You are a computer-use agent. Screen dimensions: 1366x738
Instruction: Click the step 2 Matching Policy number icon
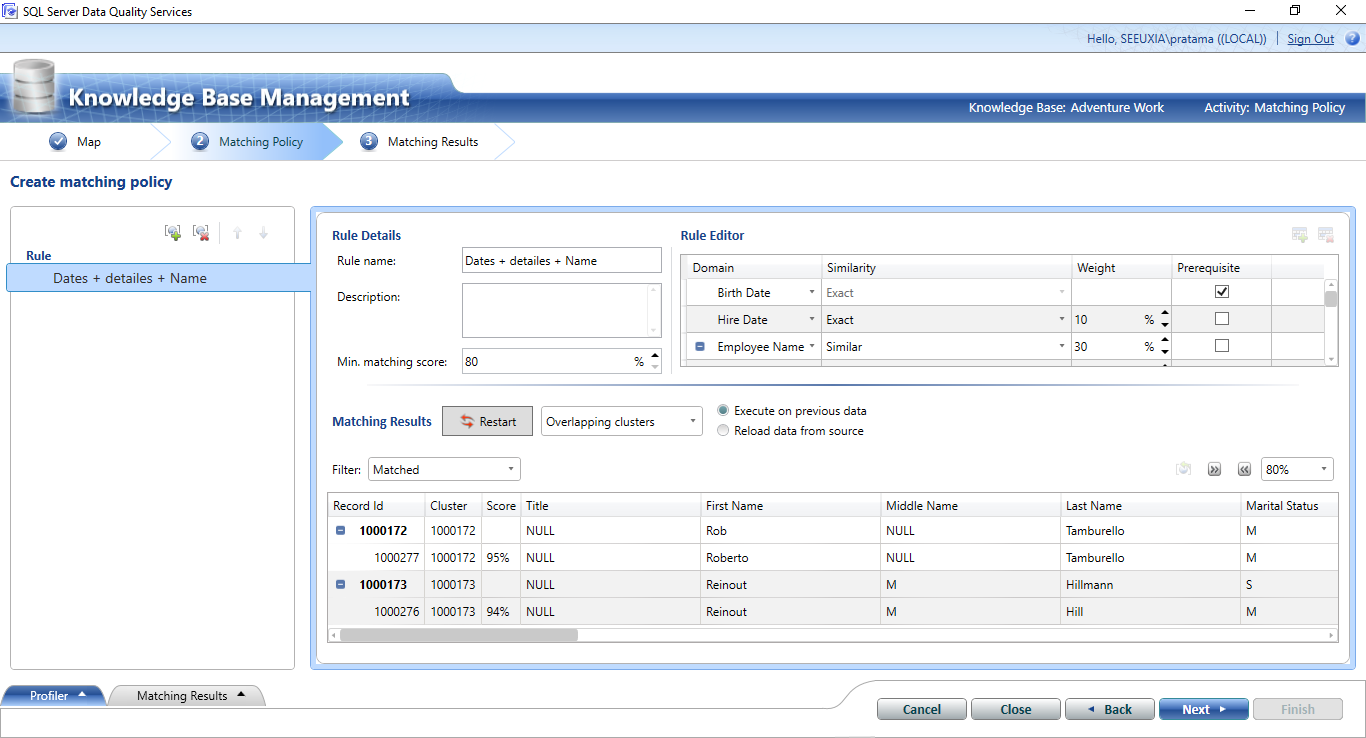200,142
